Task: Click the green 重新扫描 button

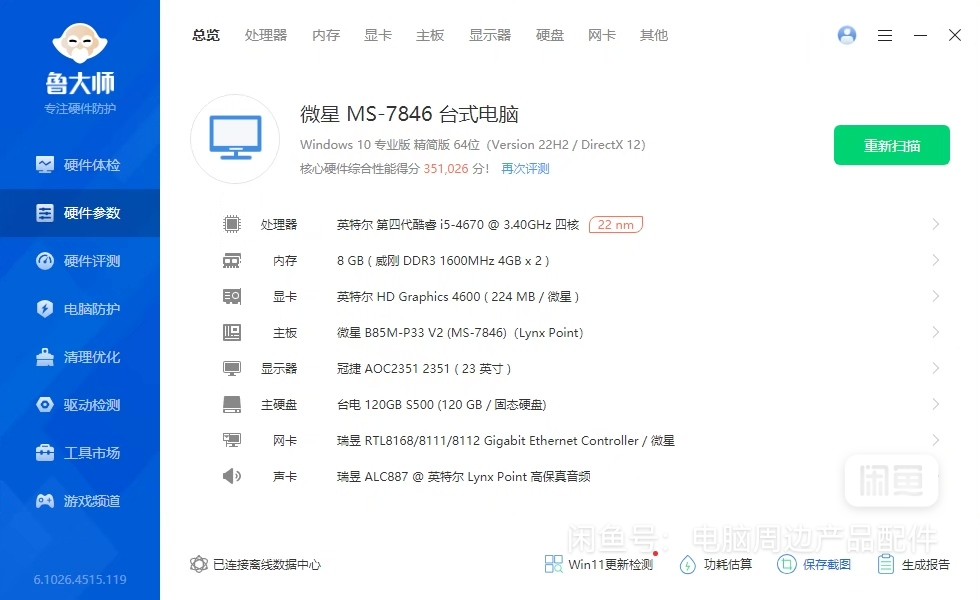Action: pos(892,145)
